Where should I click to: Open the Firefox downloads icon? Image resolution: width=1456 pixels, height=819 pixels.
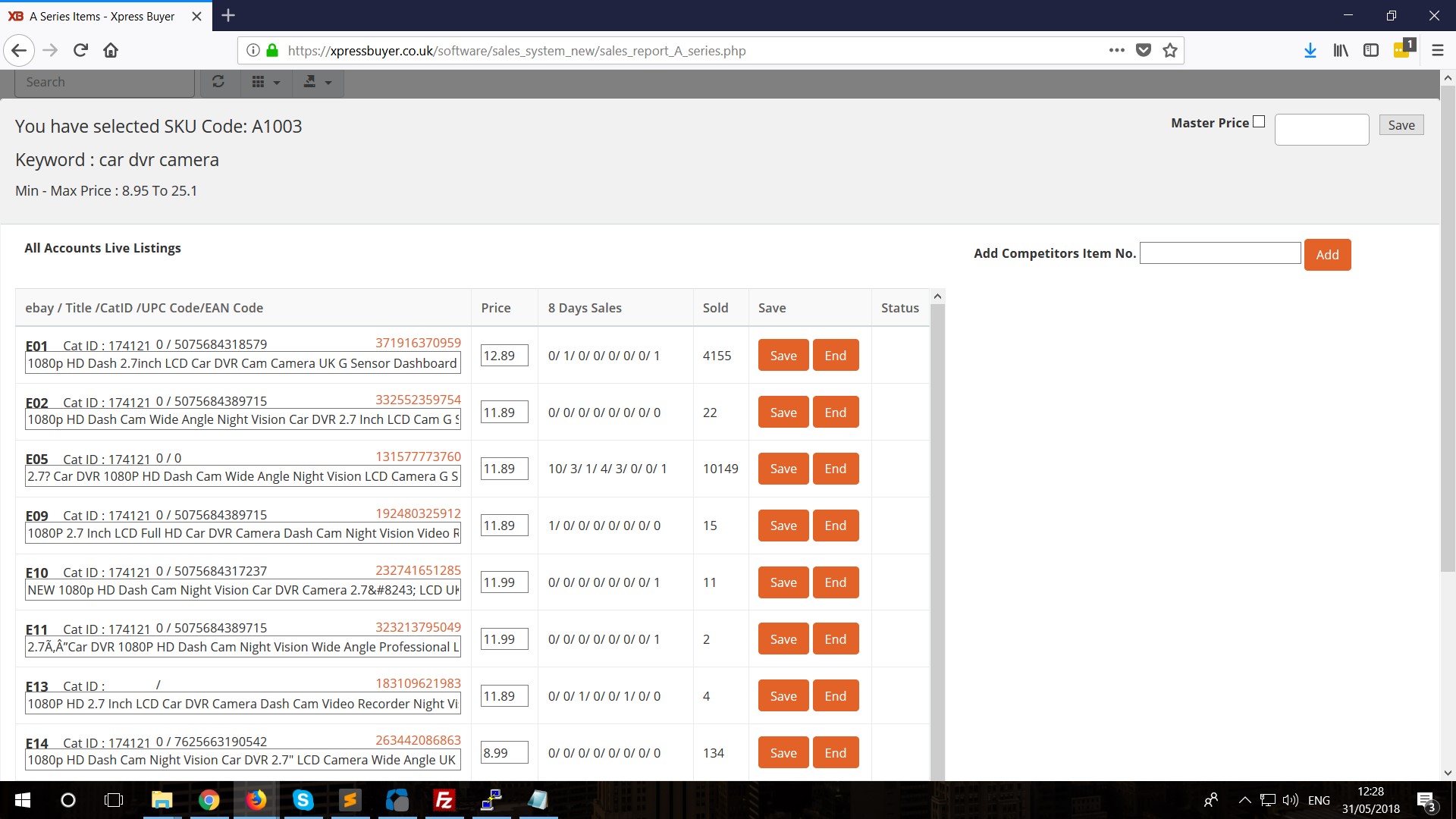click(1310, 51)
